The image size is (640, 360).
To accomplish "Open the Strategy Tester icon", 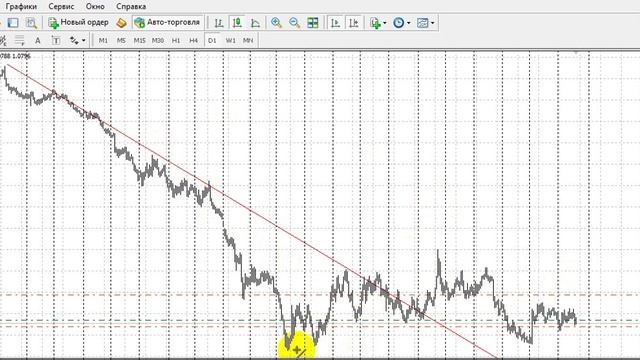I will pos(31,23).
